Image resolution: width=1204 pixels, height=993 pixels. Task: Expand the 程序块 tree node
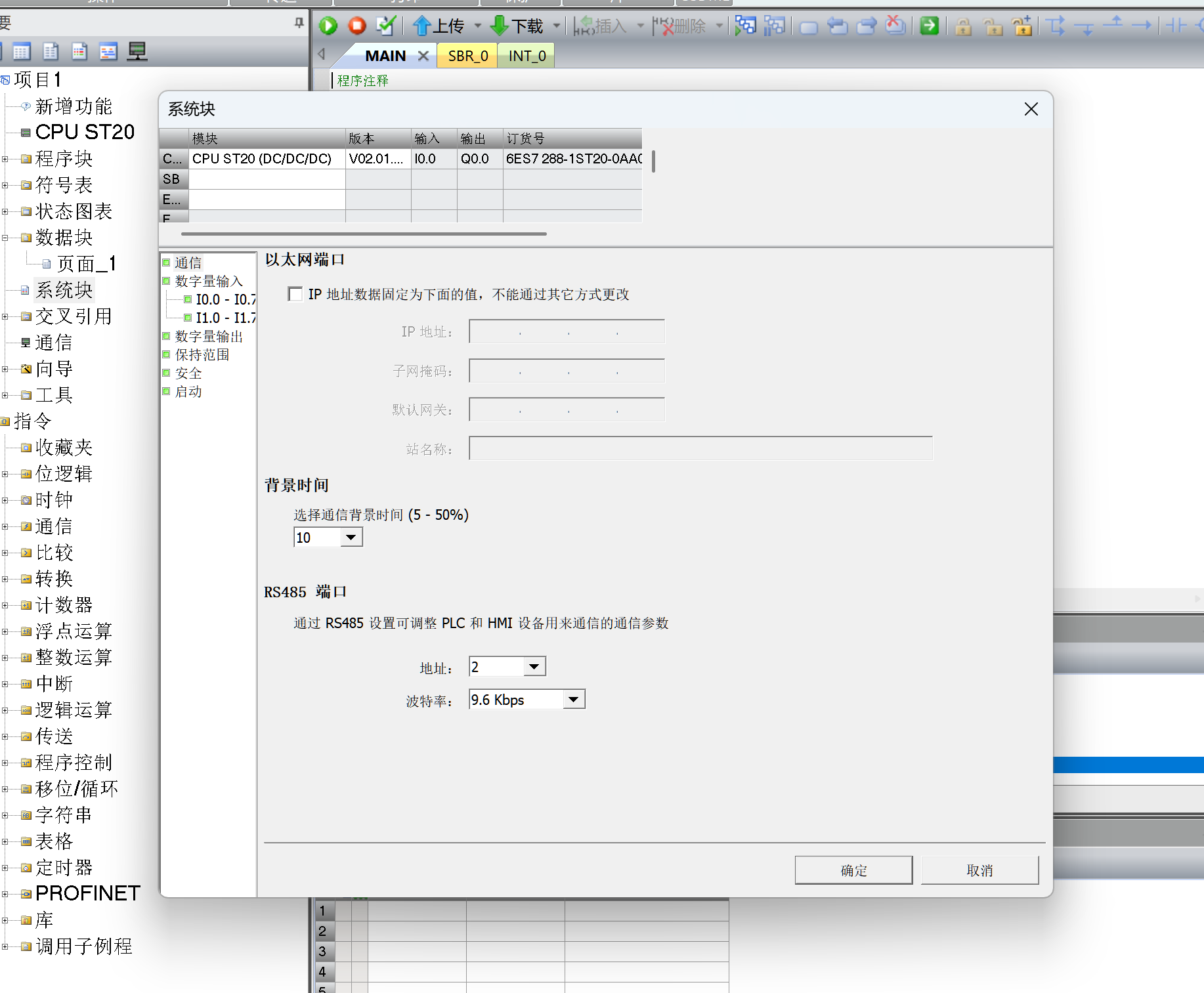tap(5, 159)
